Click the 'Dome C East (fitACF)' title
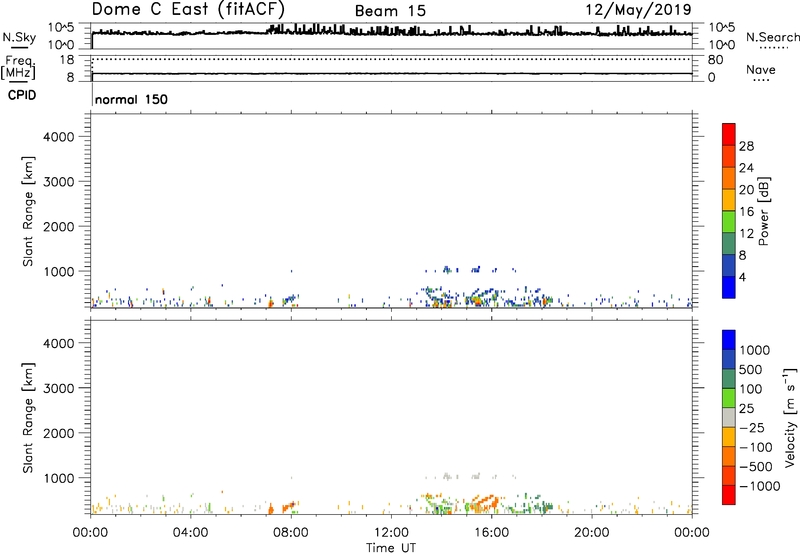 pyautogui.click(x=188, y=10)
